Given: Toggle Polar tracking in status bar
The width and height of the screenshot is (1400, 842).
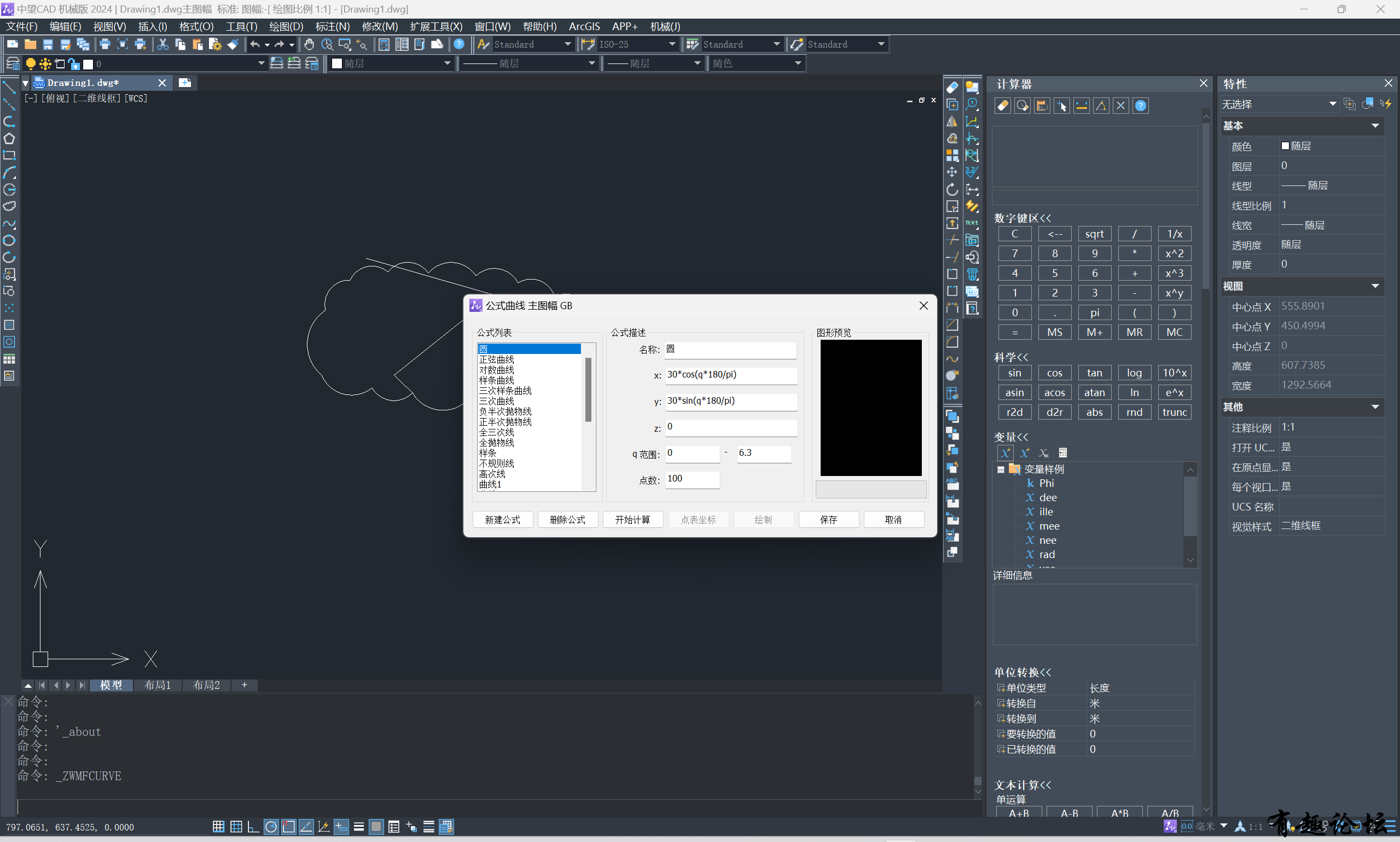Looking at the screenshot, I should pos(271,827).
